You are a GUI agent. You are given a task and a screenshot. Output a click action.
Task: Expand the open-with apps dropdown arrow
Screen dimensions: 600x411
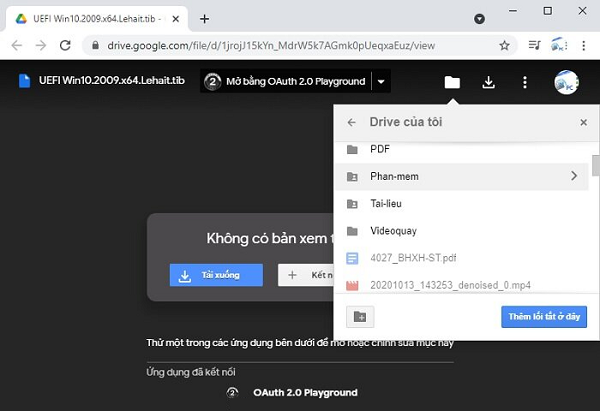click(381, 81)
